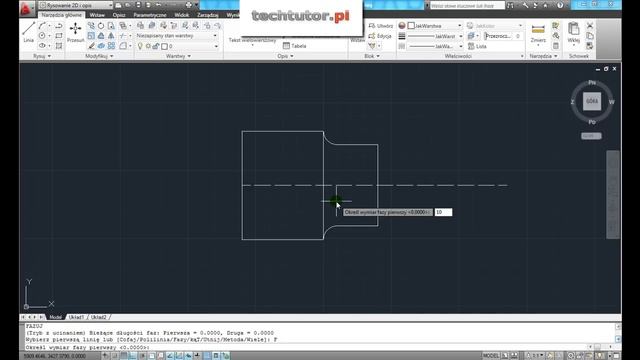Open Tekst wielowierszowy text tool
The image size is (640, 360).
coord(252,40)
